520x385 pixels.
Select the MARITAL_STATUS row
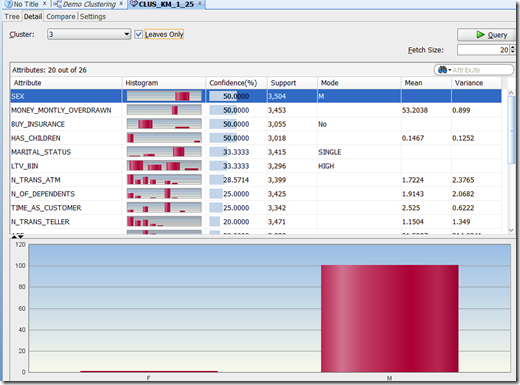pos(256,152)
